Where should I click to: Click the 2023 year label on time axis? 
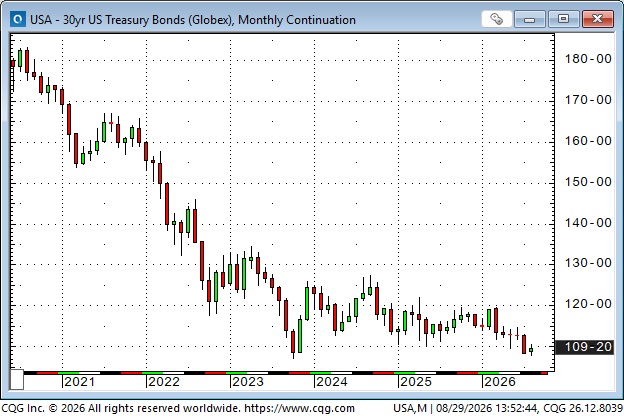[248, 382]
